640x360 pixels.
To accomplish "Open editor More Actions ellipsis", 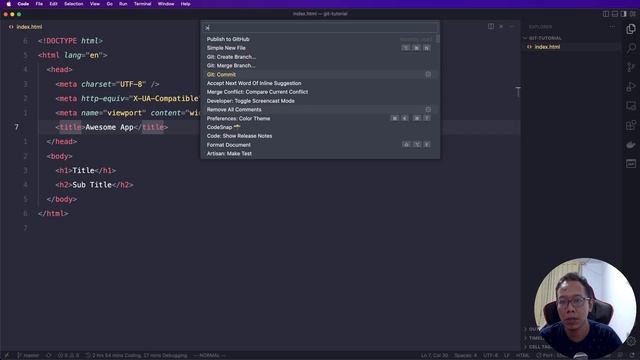I will tap(511, 27).
